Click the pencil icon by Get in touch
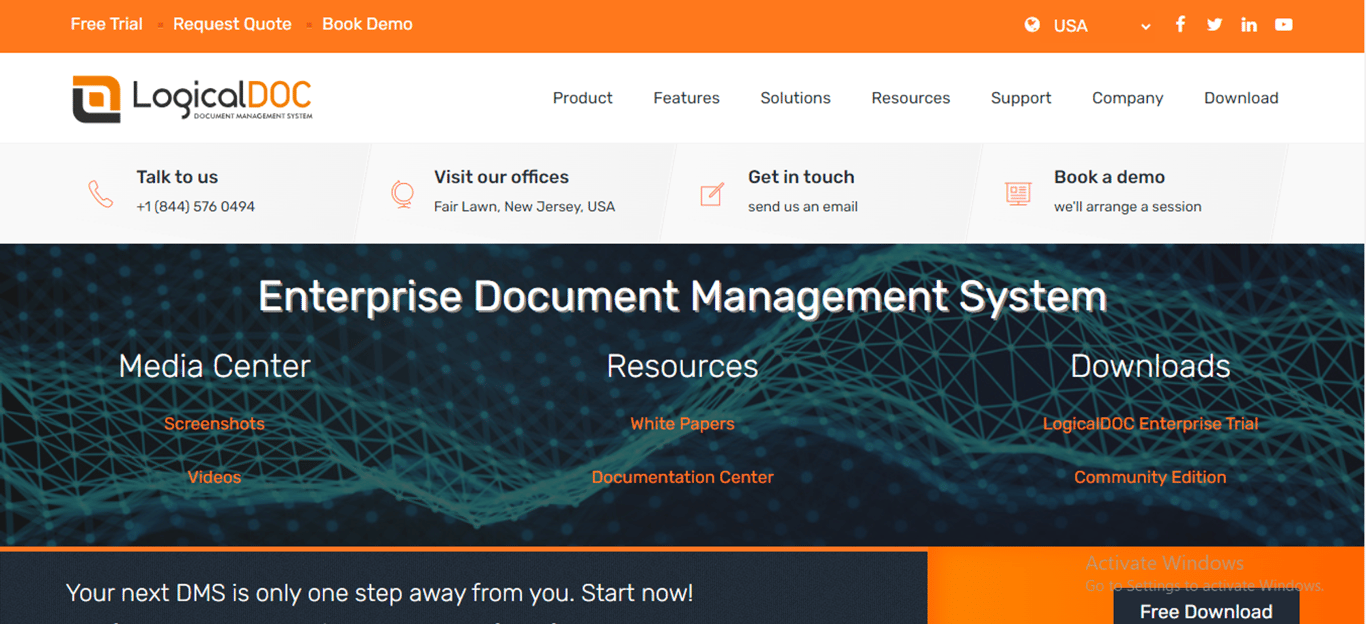The image size is (1366, 624). coord(712,194)
